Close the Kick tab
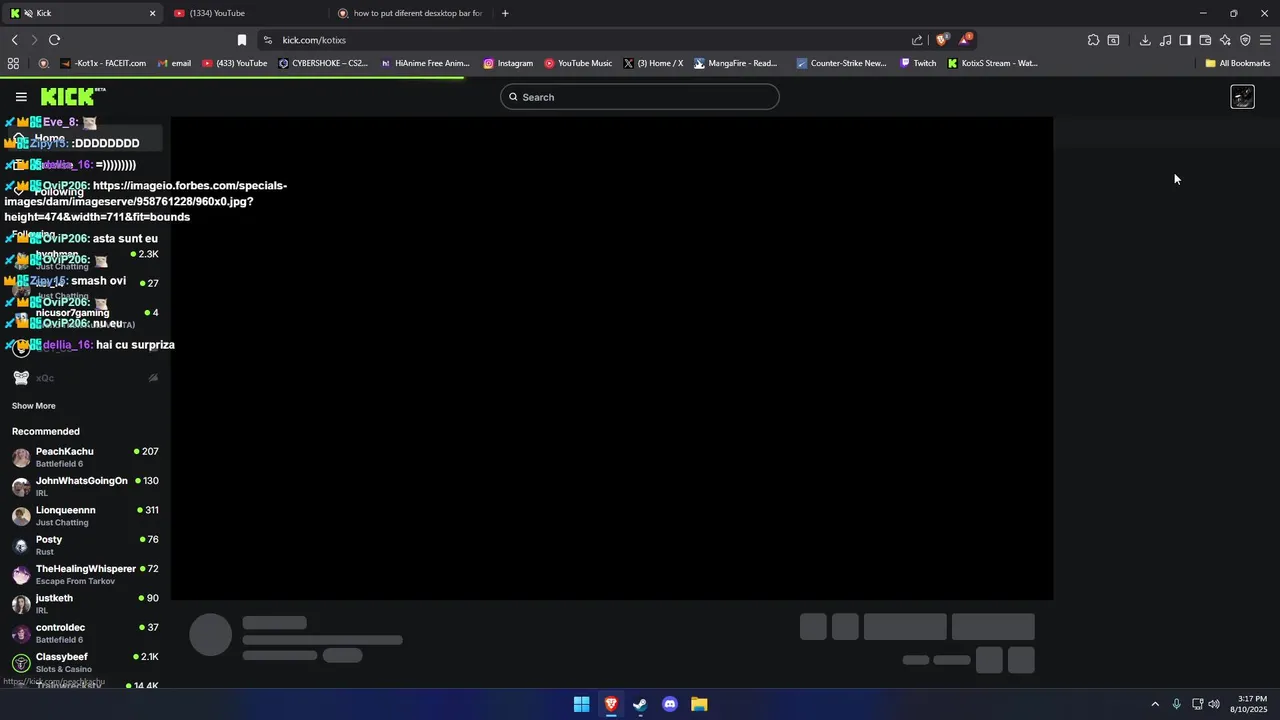Screen dimensions: 1280x720 click(152, 13)
